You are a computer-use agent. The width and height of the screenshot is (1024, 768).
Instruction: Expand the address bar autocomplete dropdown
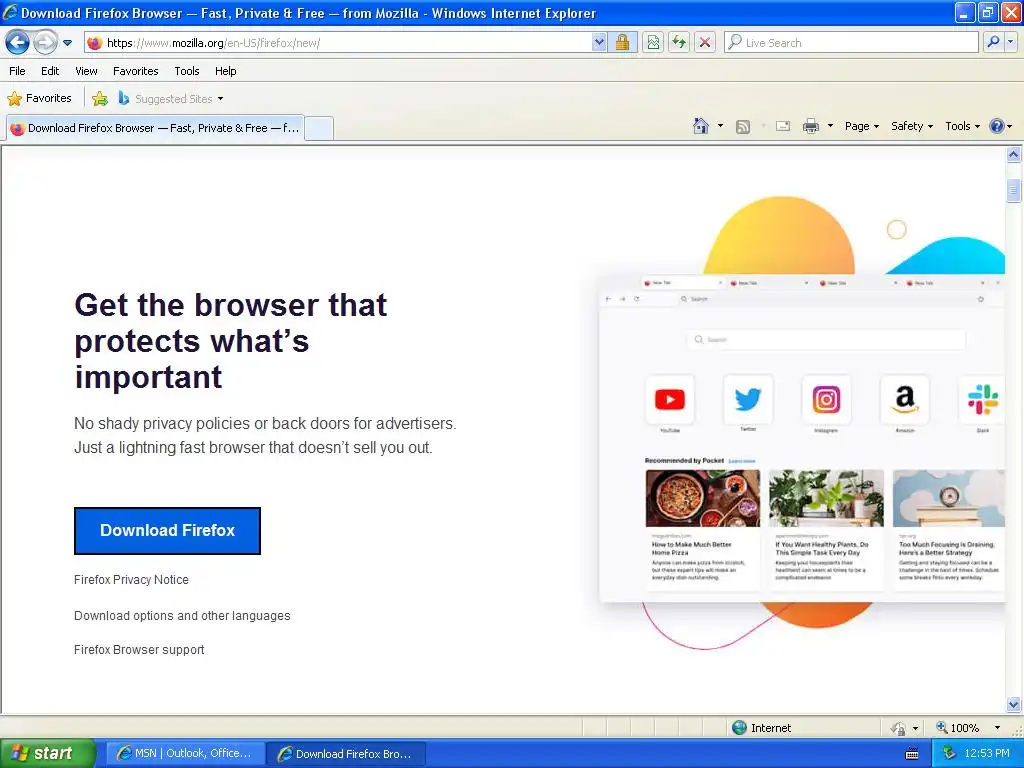tap(600, 43)
